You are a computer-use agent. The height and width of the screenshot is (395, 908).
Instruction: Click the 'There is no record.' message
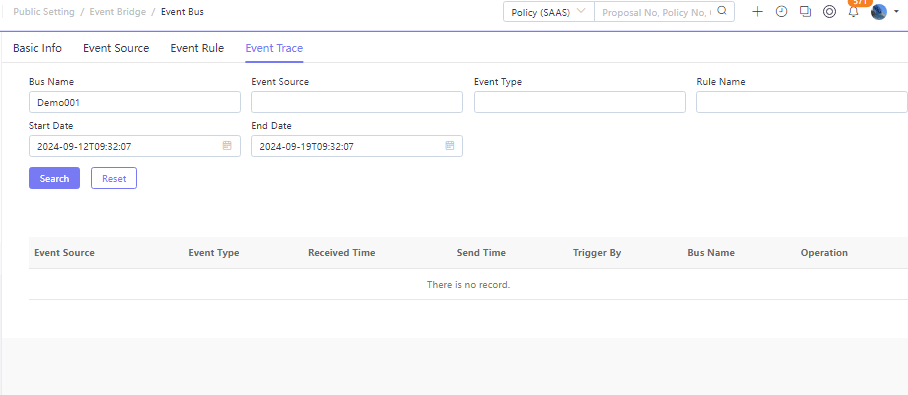pos(468,284)
